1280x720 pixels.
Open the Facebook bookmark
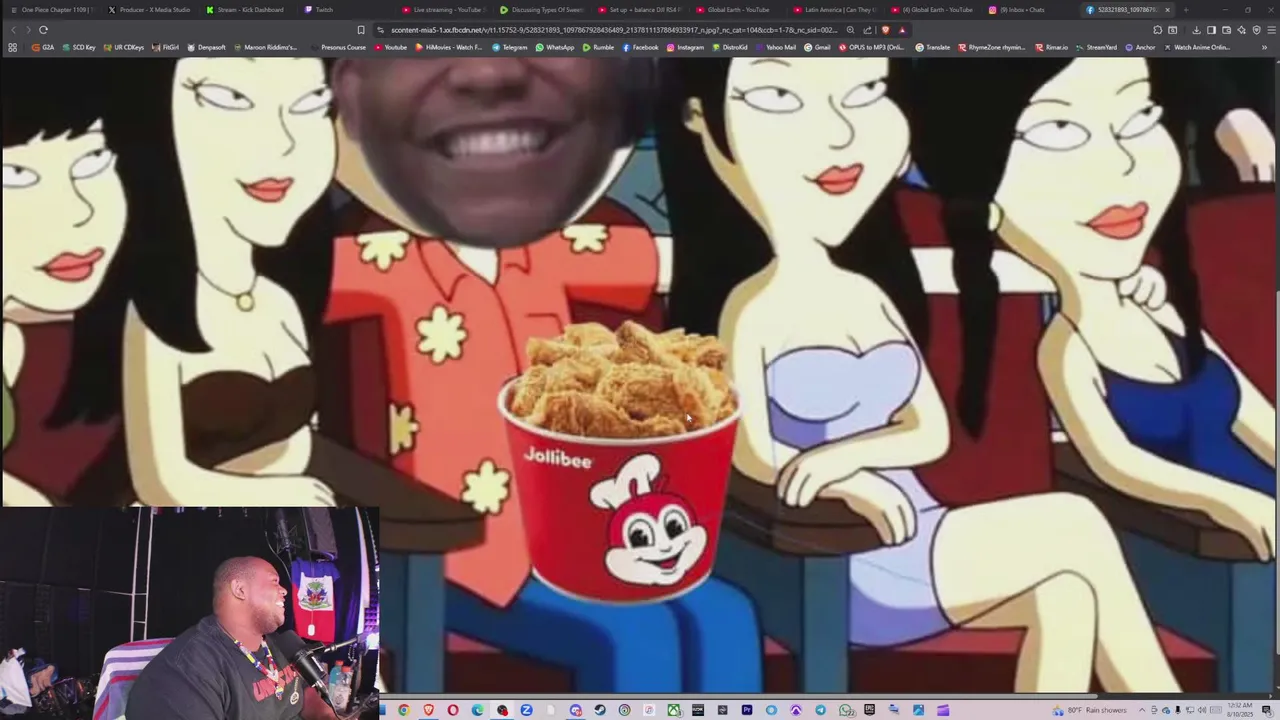click(x=640, y=47)
